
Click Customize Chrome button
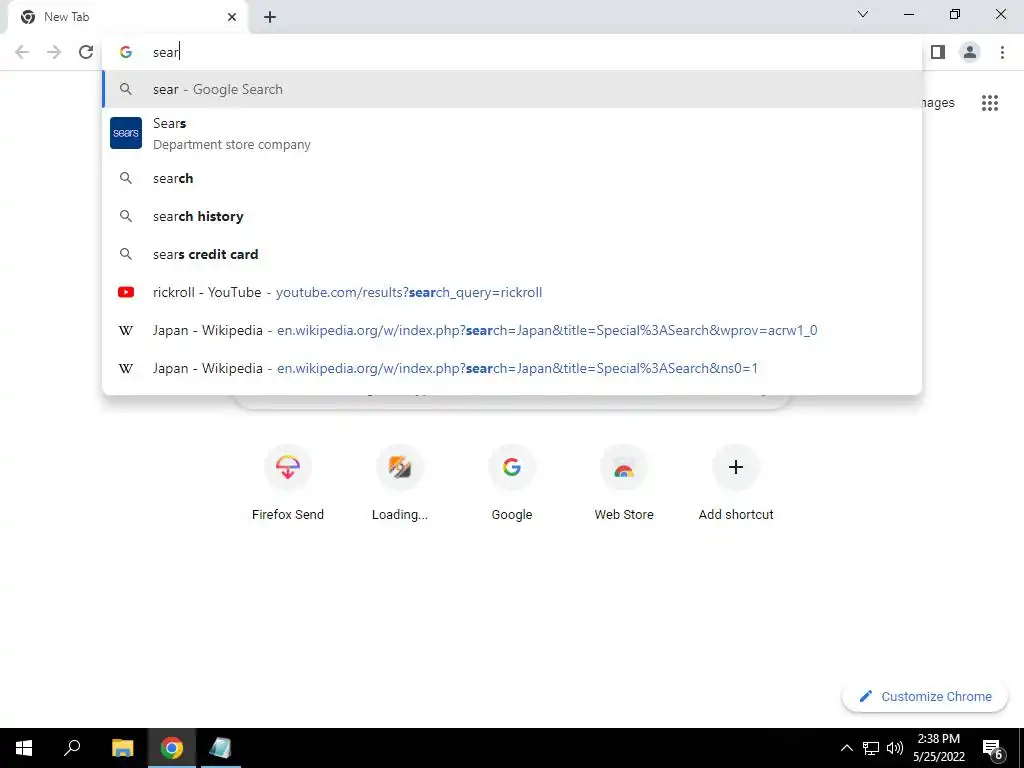[925, 697]
